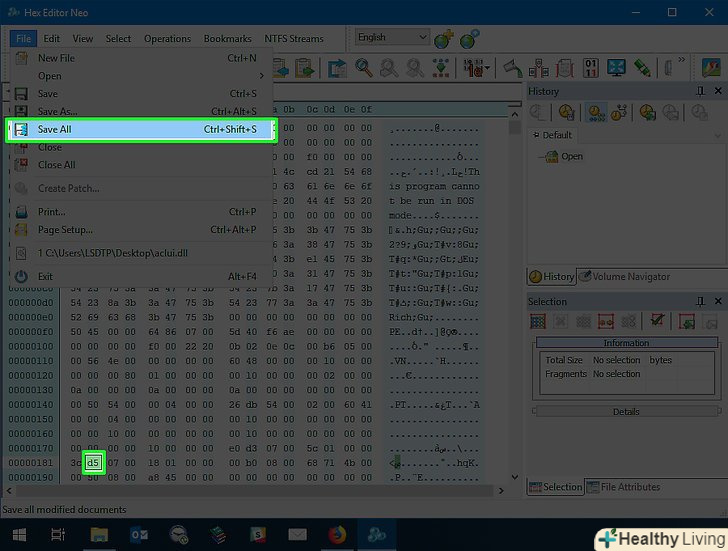Screen dimensions: 728x551
Task: Expand the toolbar overflow chevron
Action: pos(681,59)
